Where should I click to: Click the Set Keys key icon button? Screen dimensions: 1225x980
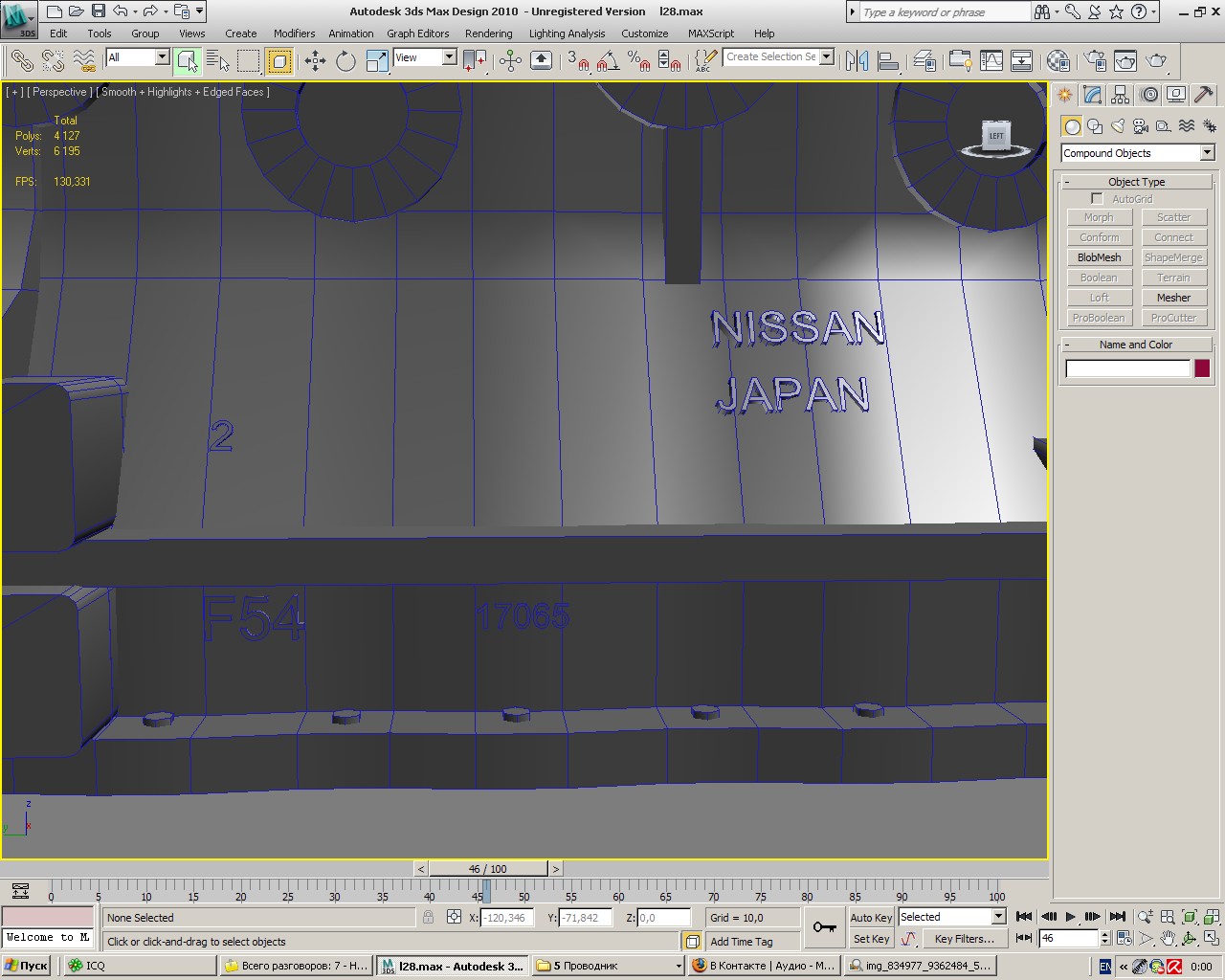(x=824, y=926)
